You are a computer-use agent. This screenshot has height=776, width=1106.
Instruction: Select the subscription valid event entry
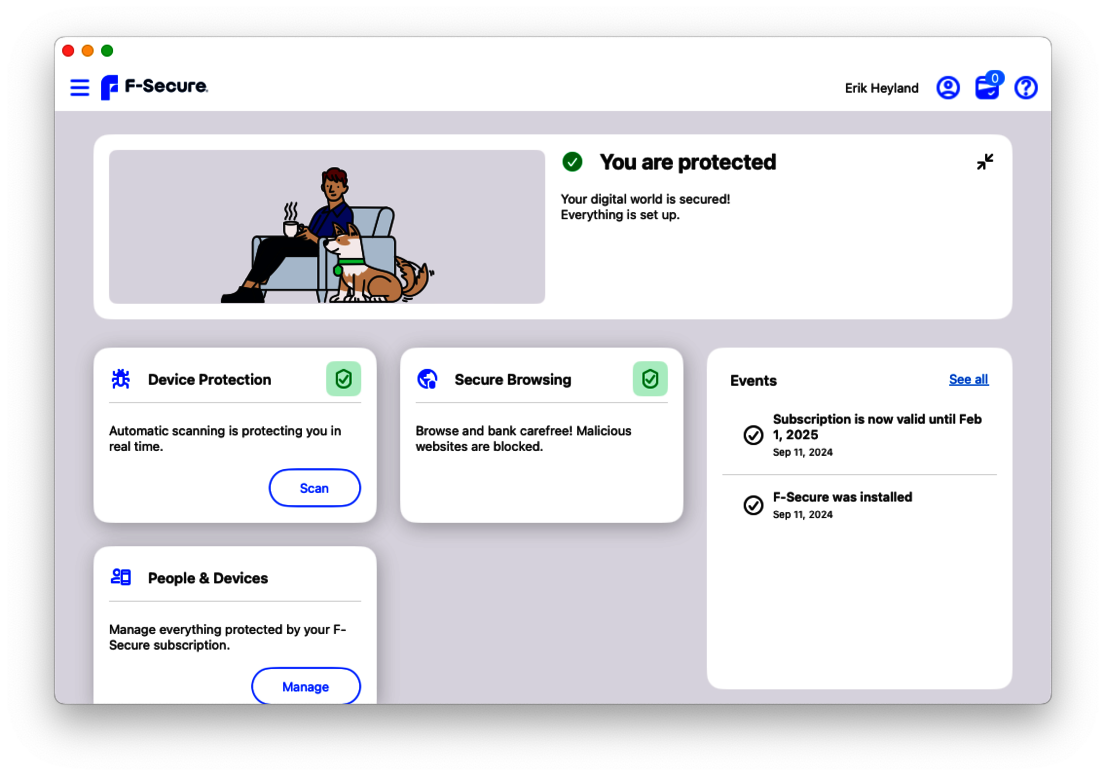click(x=860, y=434)
